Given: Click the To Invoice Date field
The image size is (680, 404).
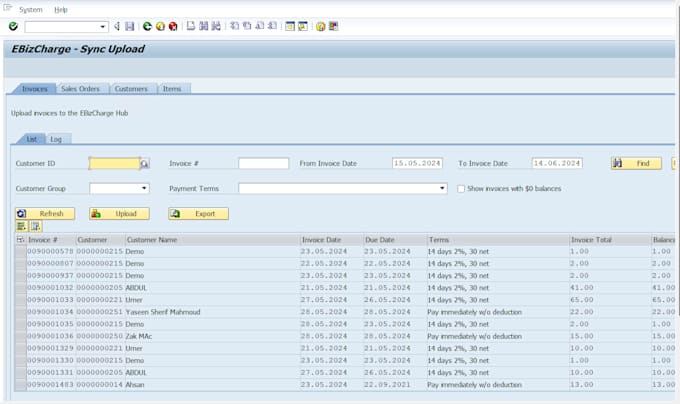Looking at the screenshot, I should 557,163.
